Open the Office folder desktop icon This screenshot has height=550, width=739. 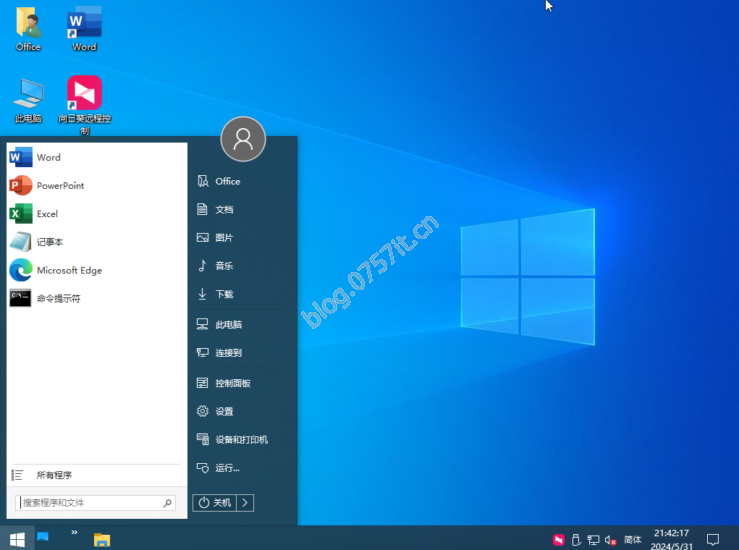pyautogui.click(x=29, y=29)
